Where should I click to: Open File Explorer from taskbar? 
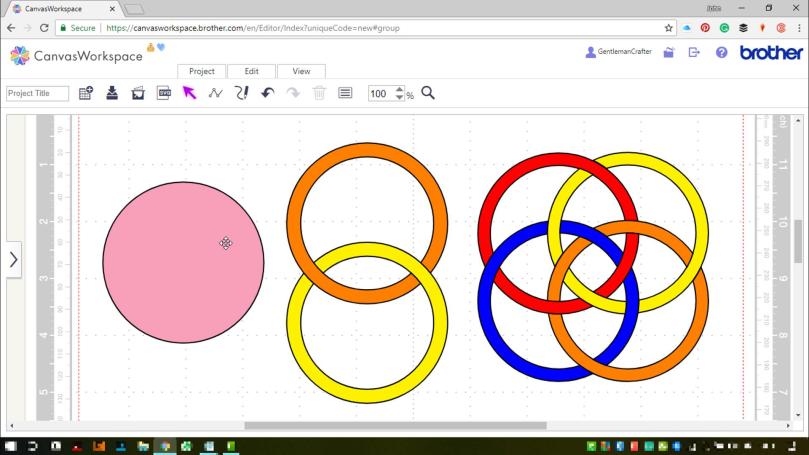[x=143, y=446]
